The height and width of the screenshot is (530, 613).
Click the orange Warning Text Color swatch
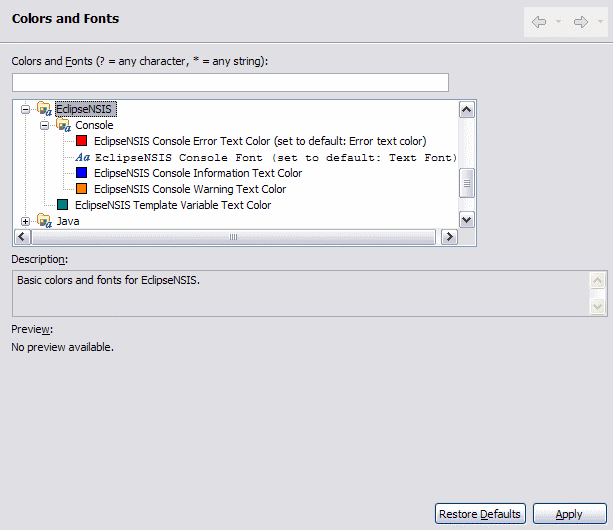81,189
